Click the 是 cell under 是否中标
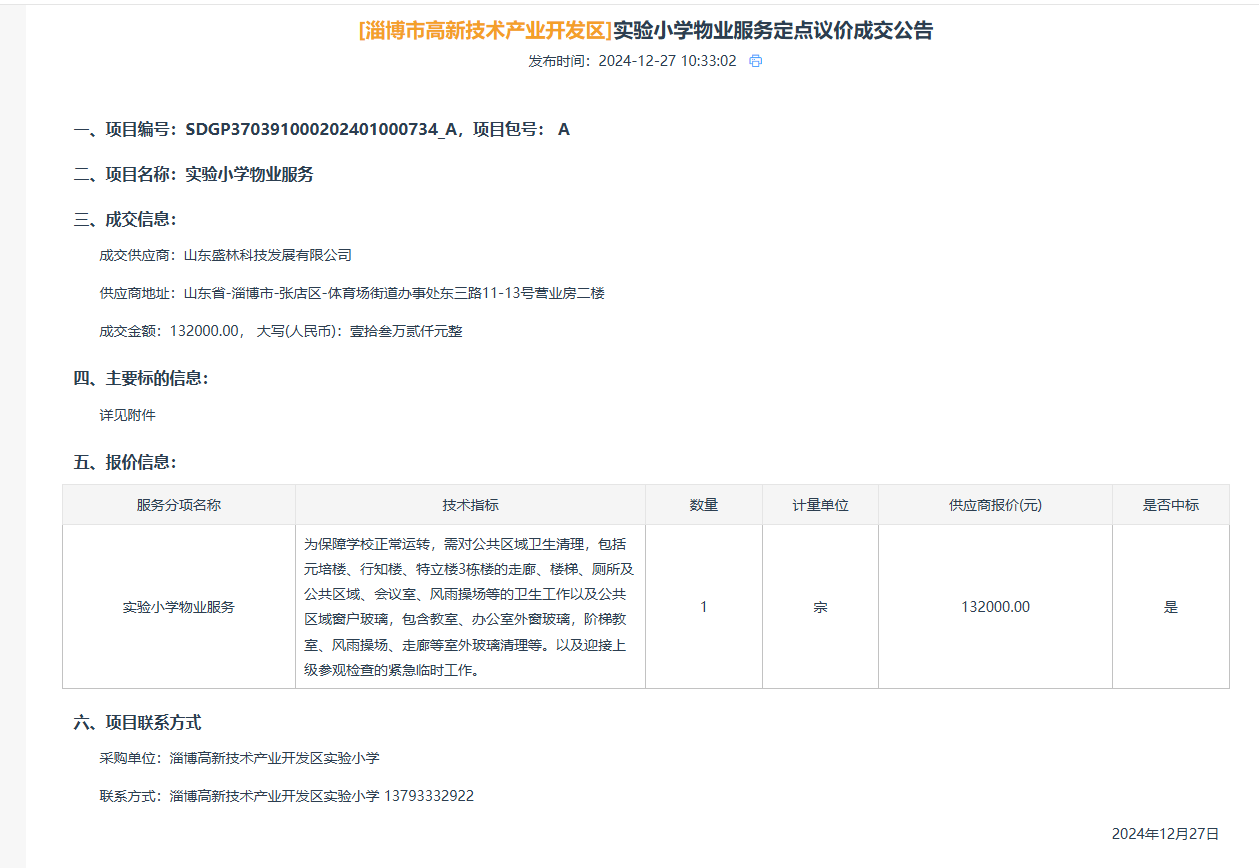 click(x=1170, y=607)
